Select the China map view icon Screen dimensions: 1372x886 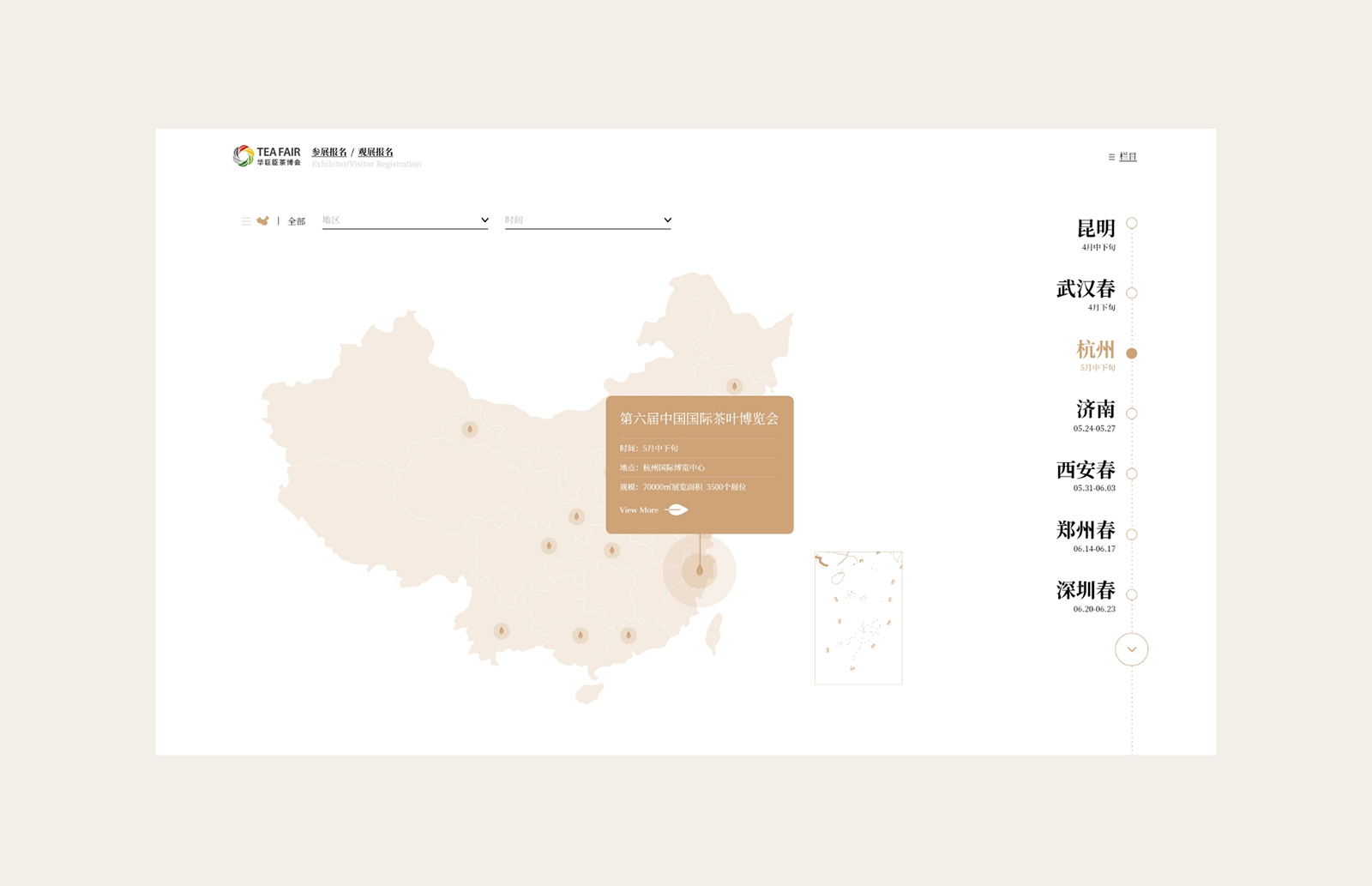pyautogui.click(x=263, y=221)
